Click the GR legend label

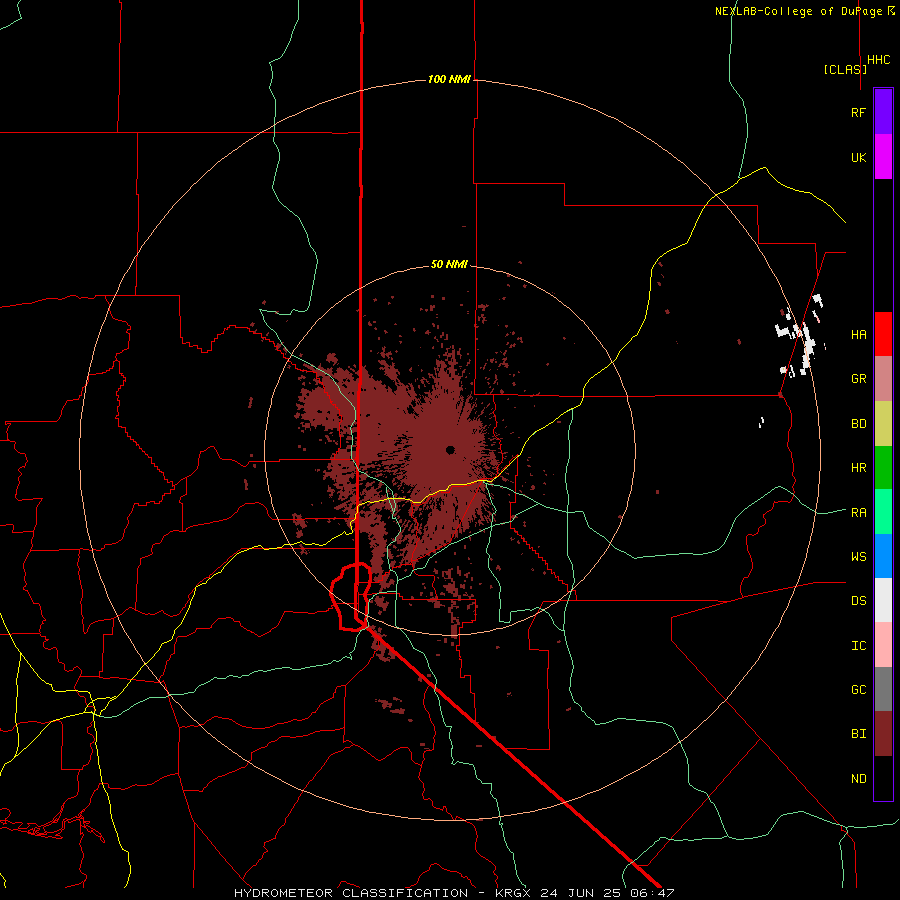click(x=858, y=379)
